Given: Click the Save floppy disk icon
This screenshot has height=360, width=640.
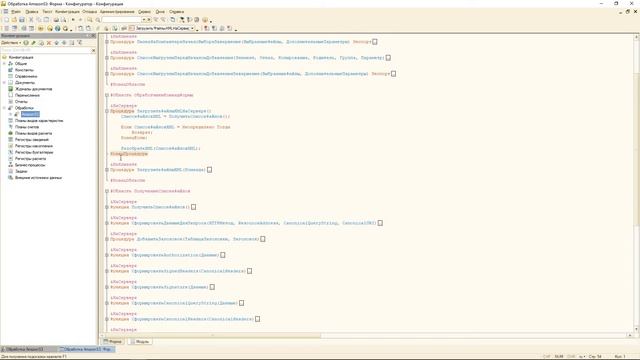Looking at the screenshot, I should 22,20.
